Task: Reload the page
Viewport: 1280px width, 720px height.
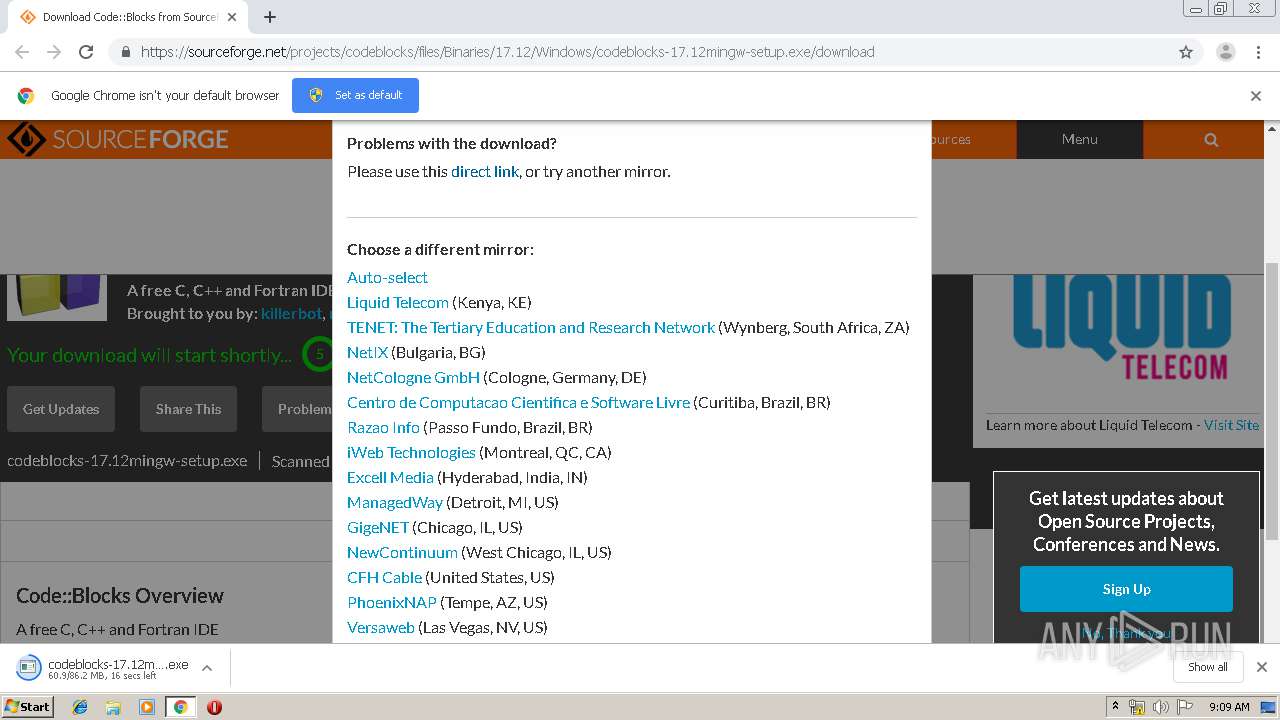Action: tap(86, 52)
